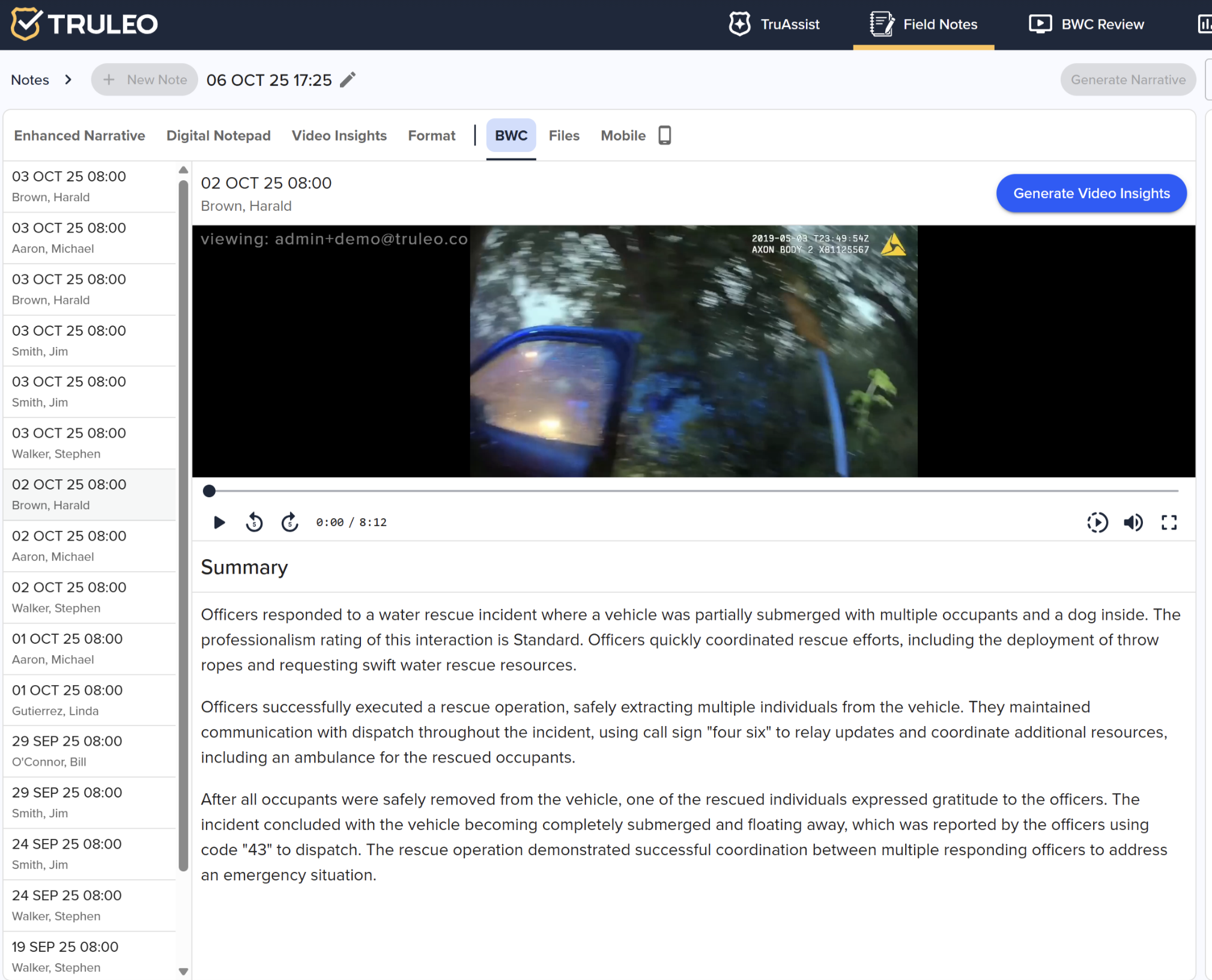The width and height of the screenshot is (1212, 980).
Task: Click the New Note button
Action: [145, 80]
